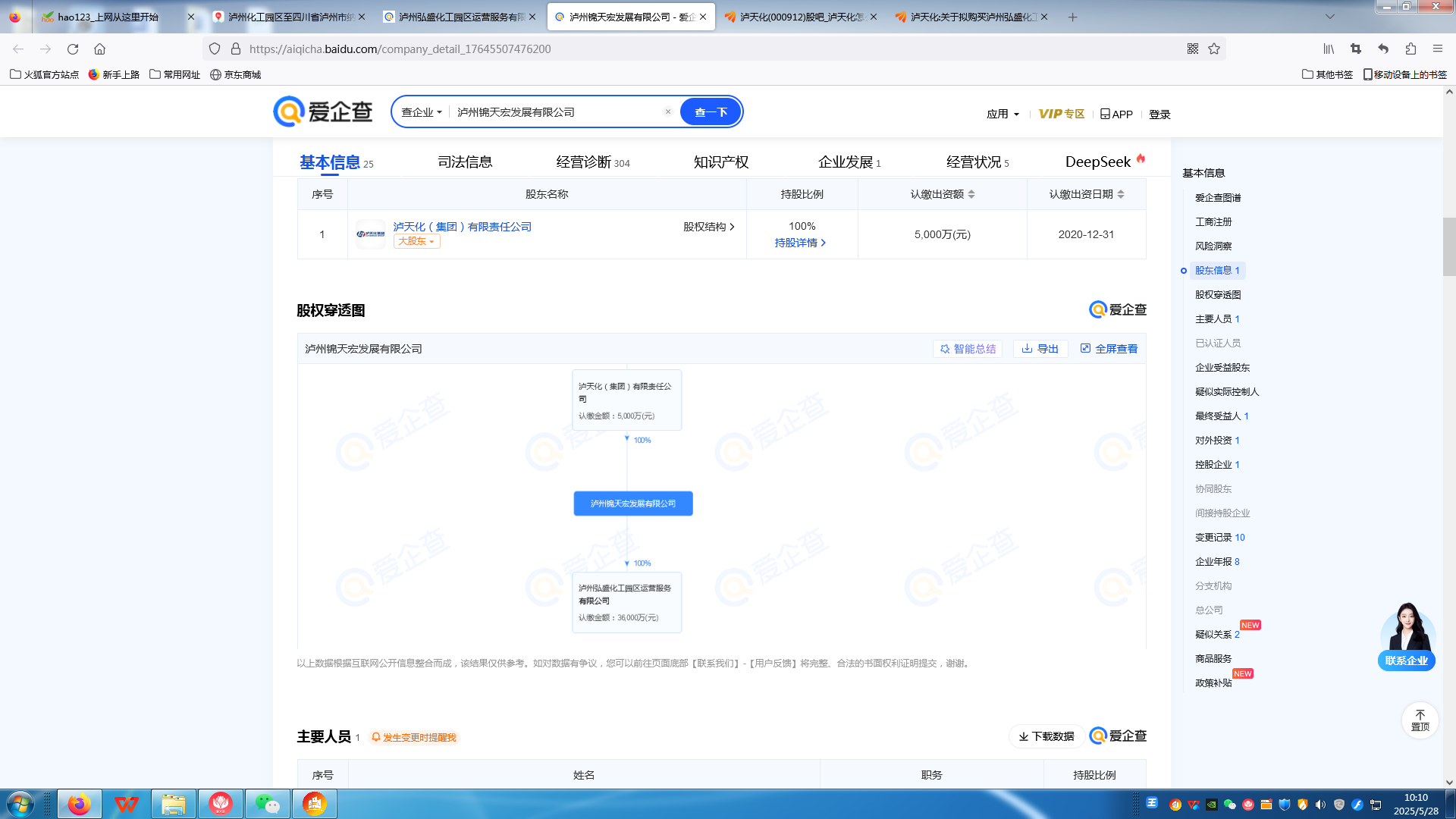Jump to 最终受益人 in sidebar
The image size is (1456, 819).
pos(1222,416)
